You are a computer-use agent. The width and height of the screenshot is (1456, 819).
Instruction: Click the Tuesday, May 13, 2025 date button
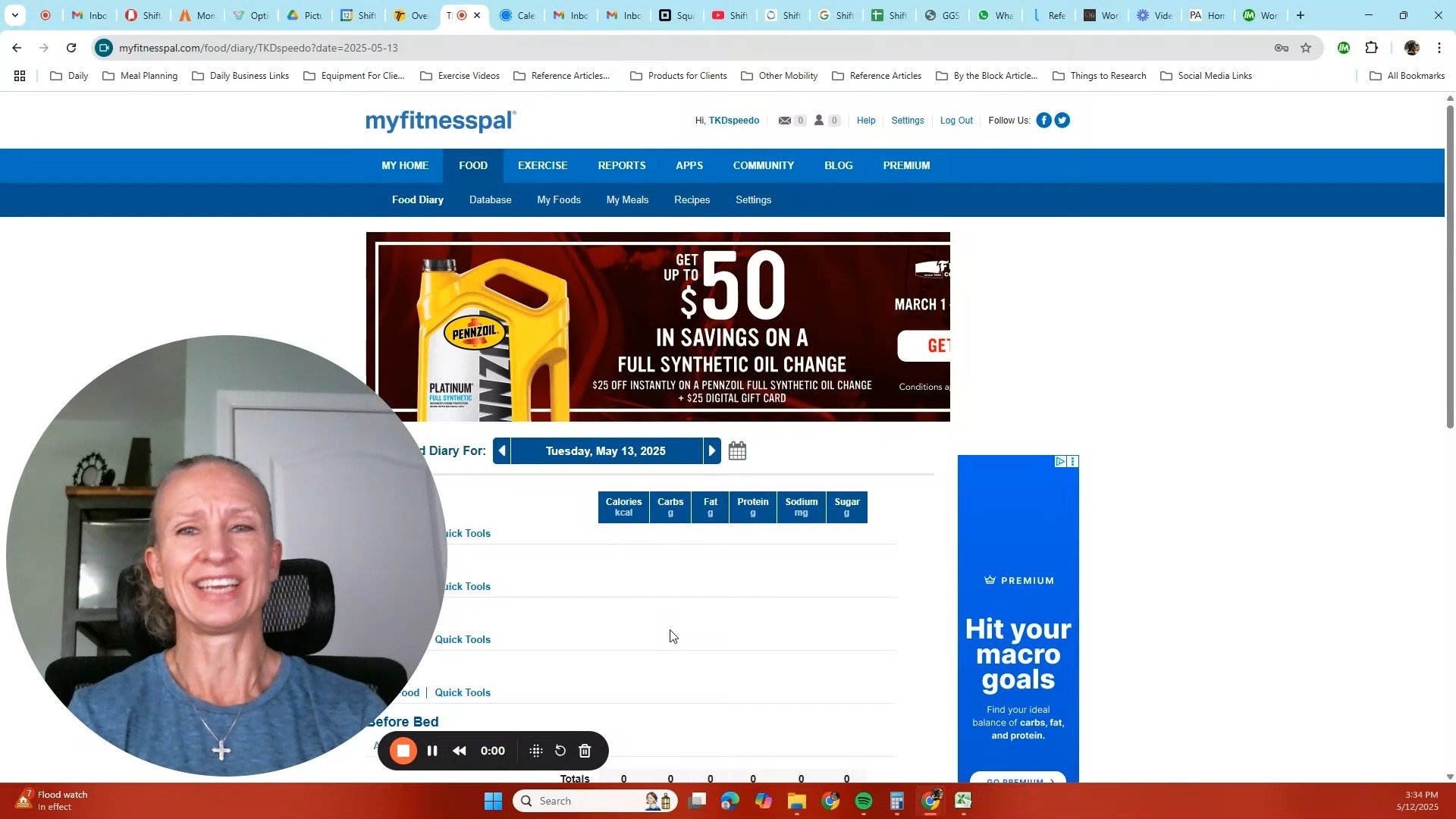606,451
